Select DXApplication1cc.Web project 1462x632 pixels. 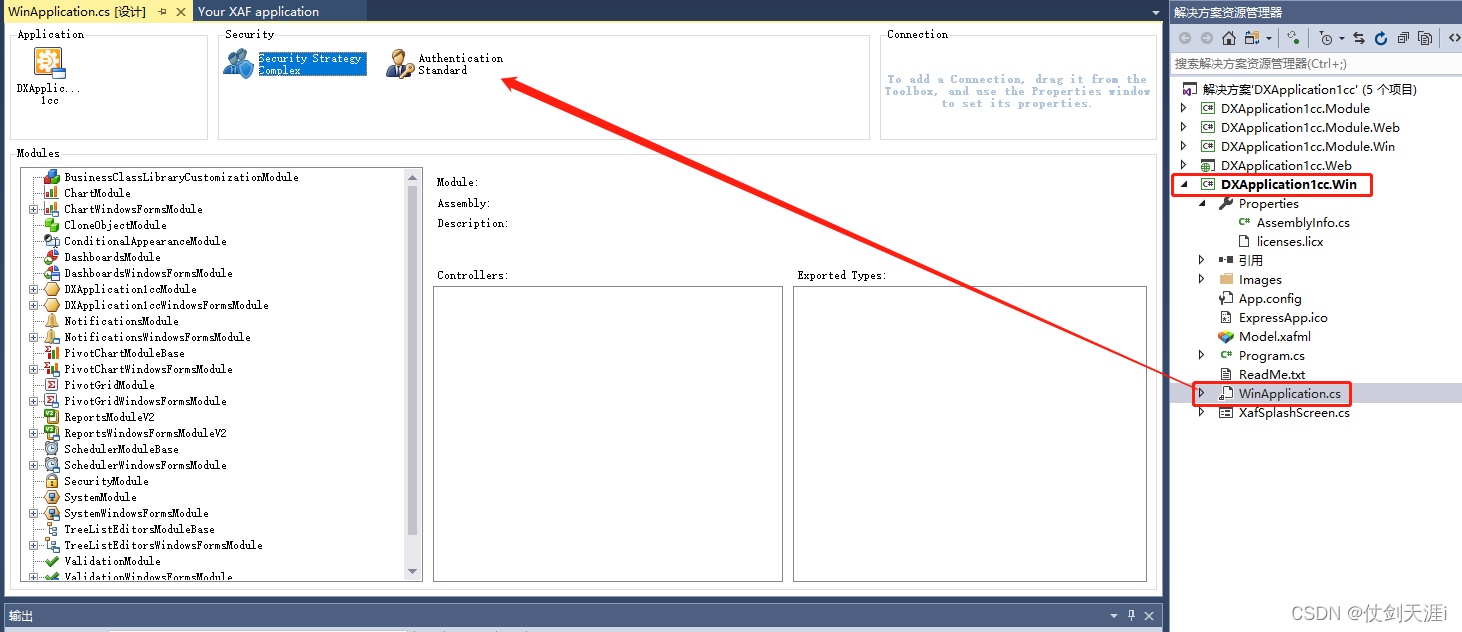[1286, 165]
